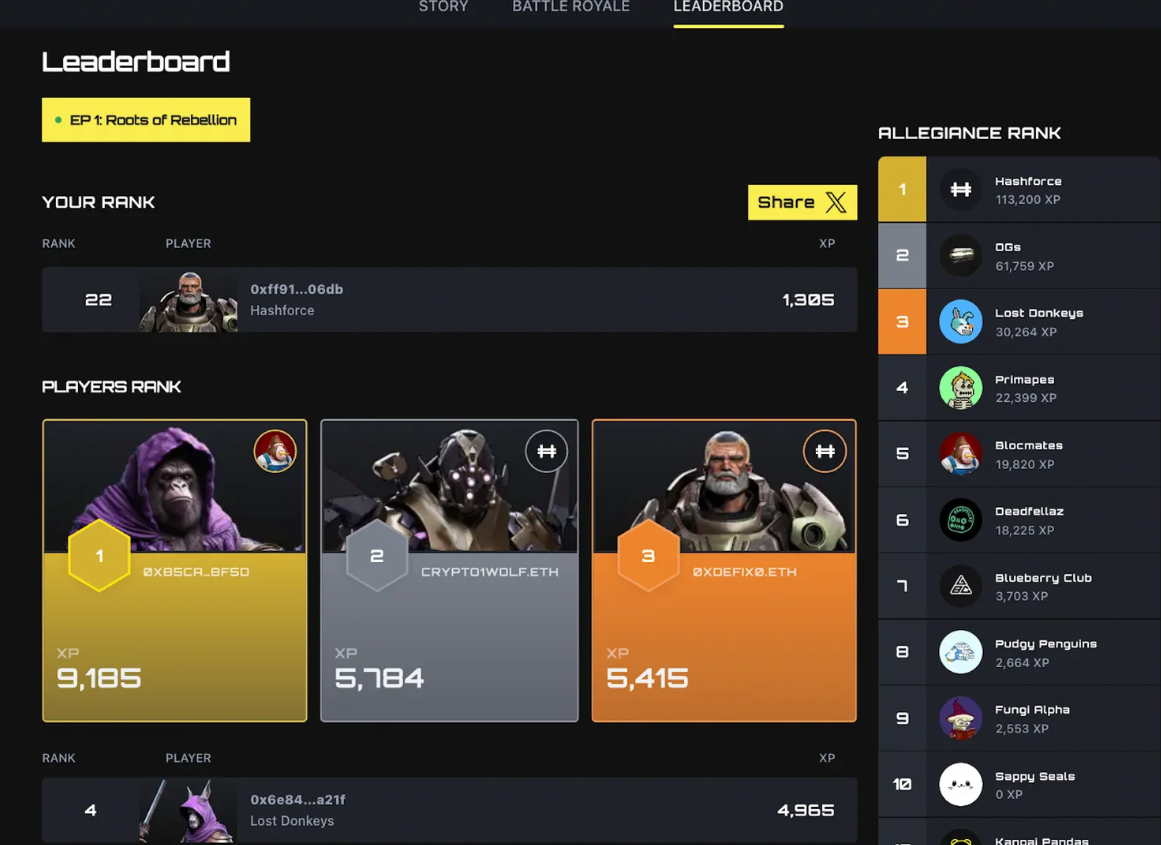Click your rank row 0xff91...06db
Image resolution: width=1161 pixels, height=845 pixels.
point(449,300)
